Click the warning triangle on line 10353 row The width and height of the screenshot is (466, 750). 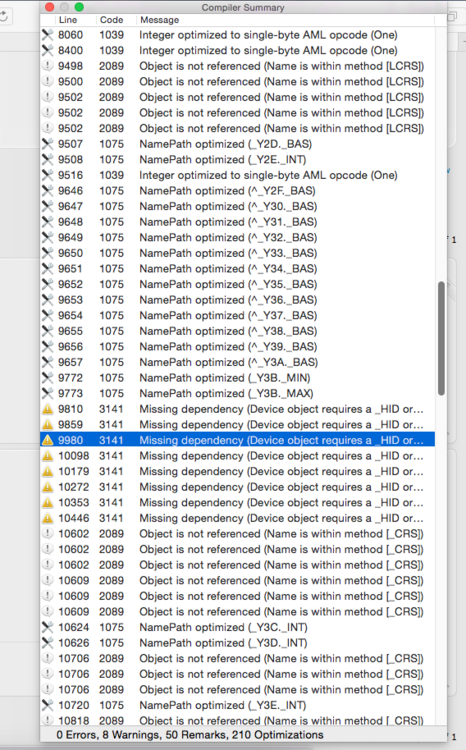click(x=47, y=503)
